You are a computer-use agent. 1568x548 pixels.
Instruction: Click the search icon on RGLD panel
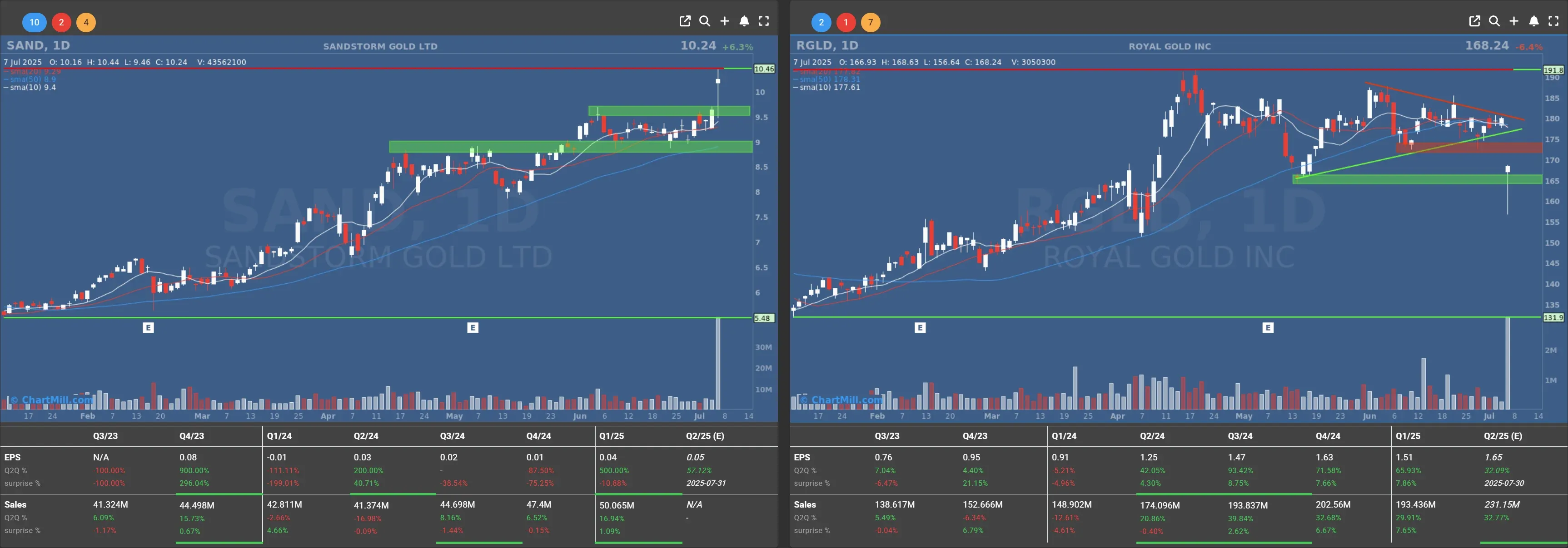[x=1494, y=21]
